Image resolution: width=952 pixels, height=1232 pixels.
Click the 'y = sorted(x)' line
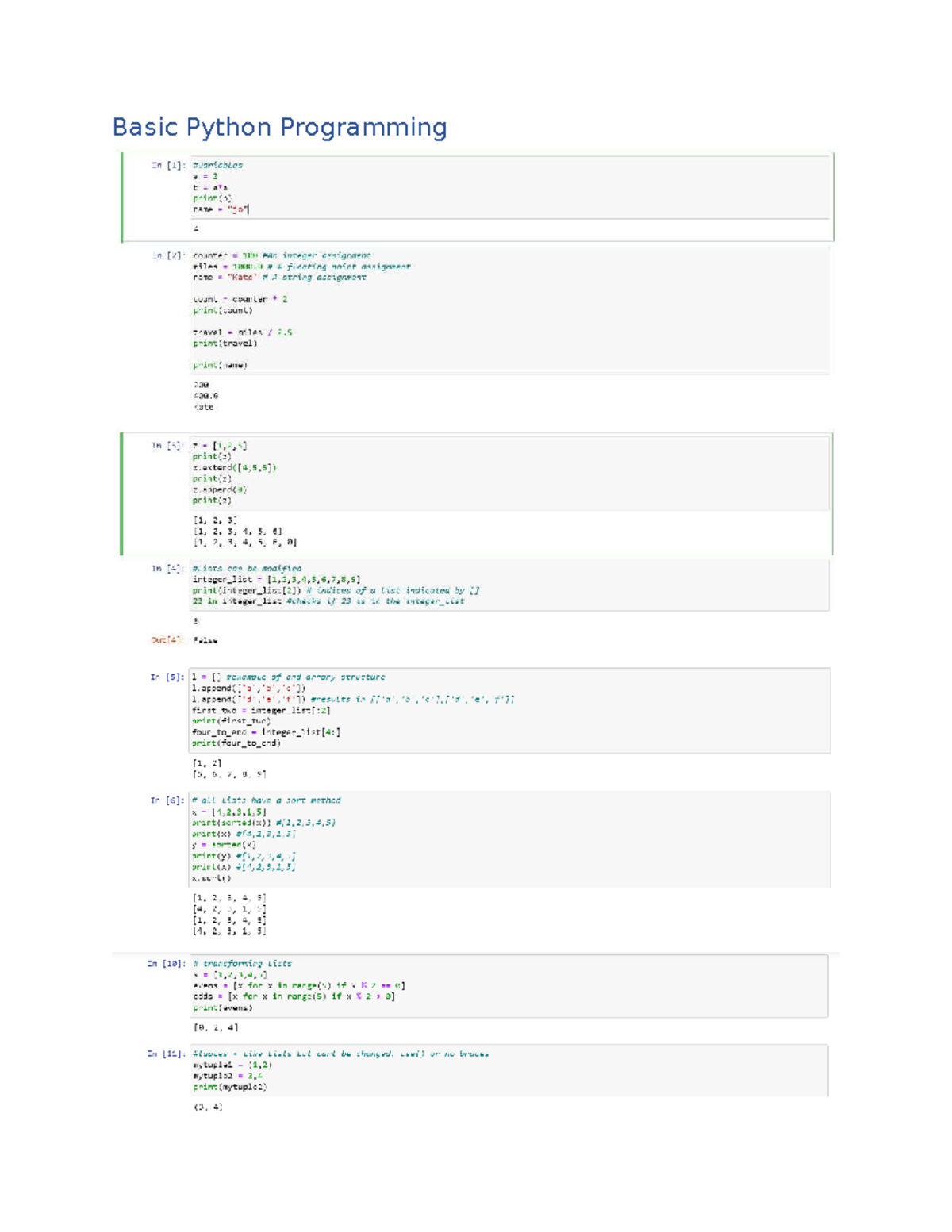coord(224,845)
